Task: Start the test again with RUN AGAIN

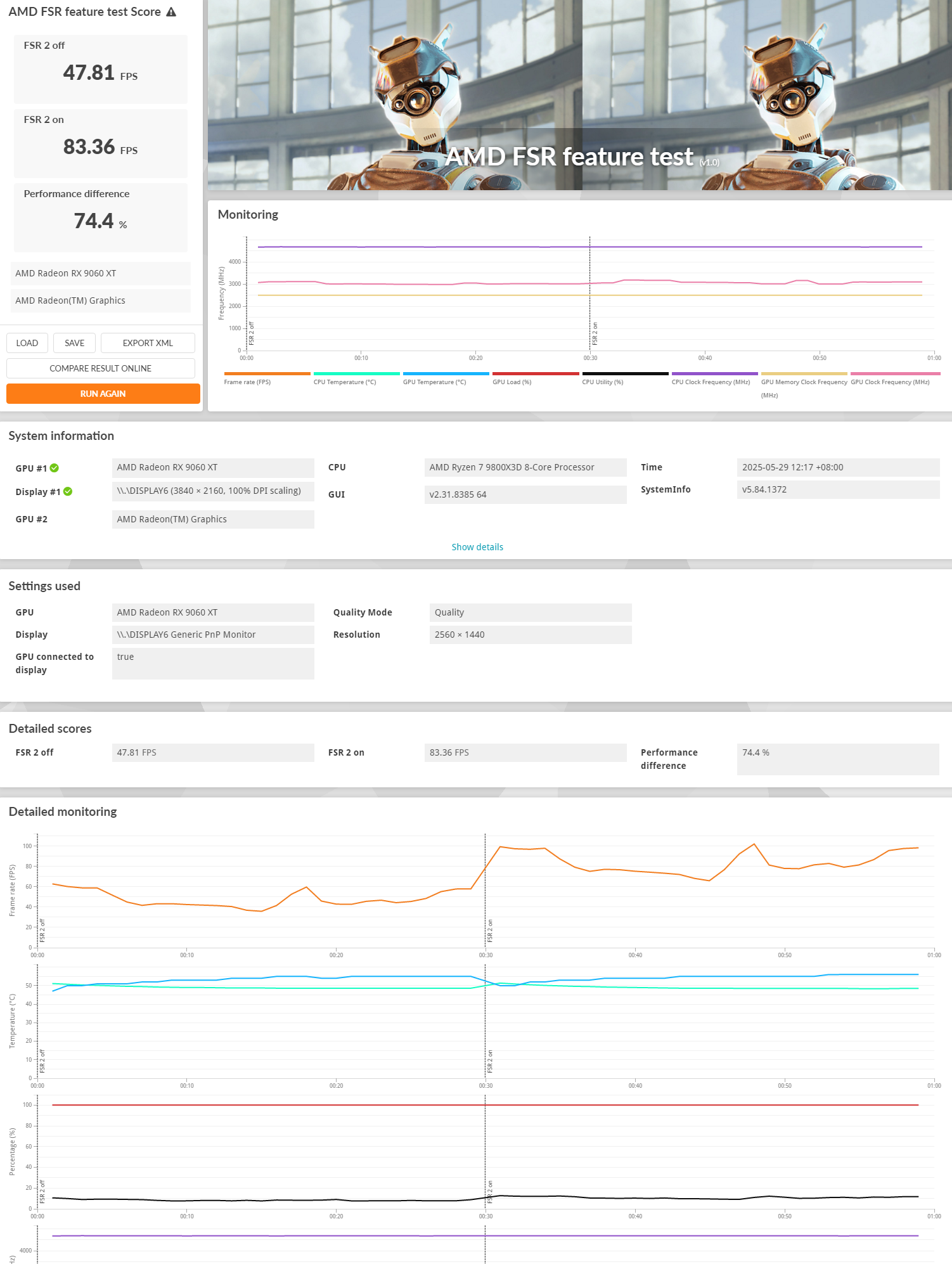Action: (x=103, y=394)
